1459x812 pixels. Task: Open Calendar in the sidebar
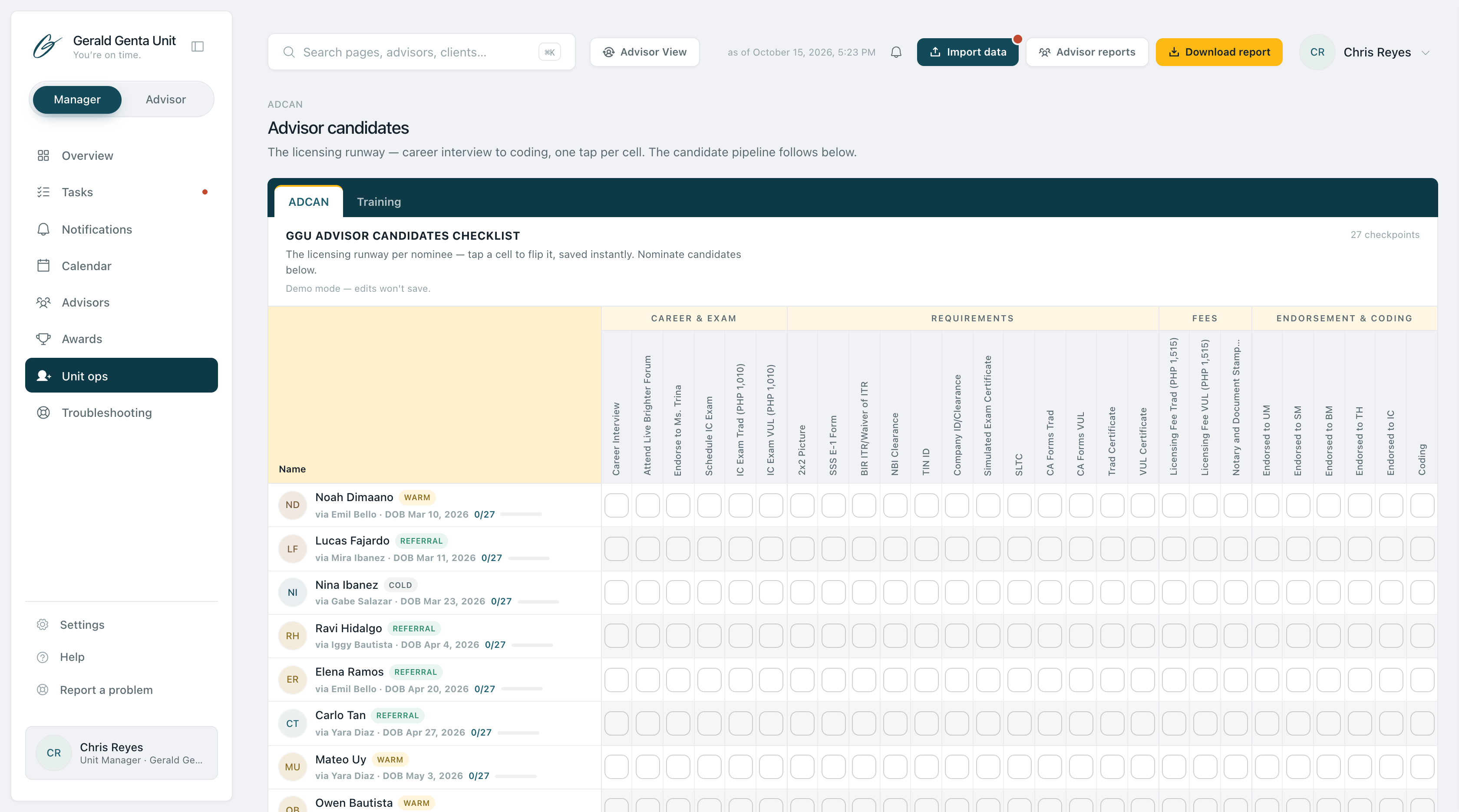tap(121, 266)
